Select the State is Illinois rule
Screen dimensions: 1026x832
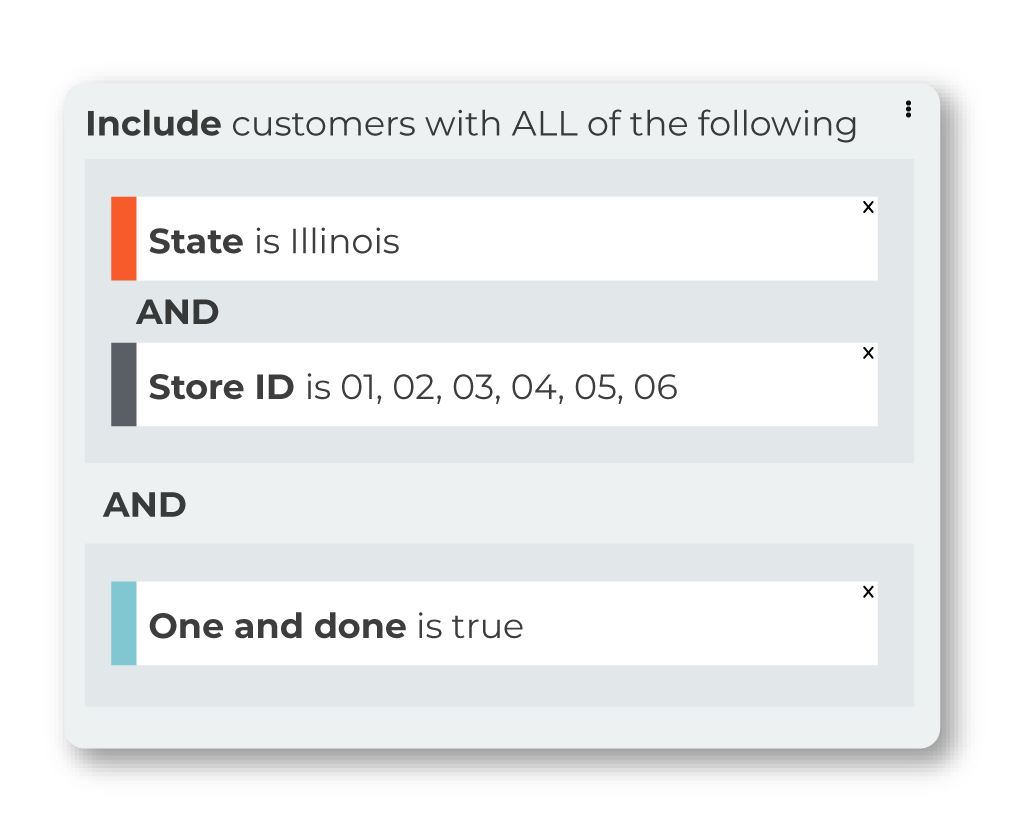coord(495,239)
